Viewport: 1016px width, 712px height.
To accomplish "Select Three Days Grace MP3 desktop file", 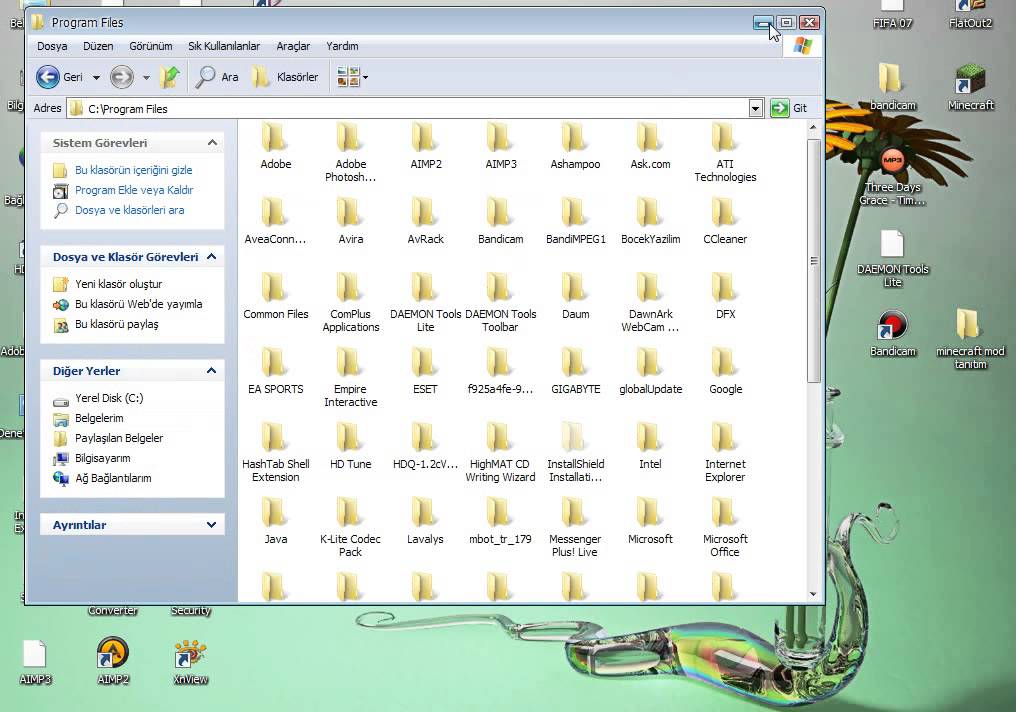I will coord(893,177).
